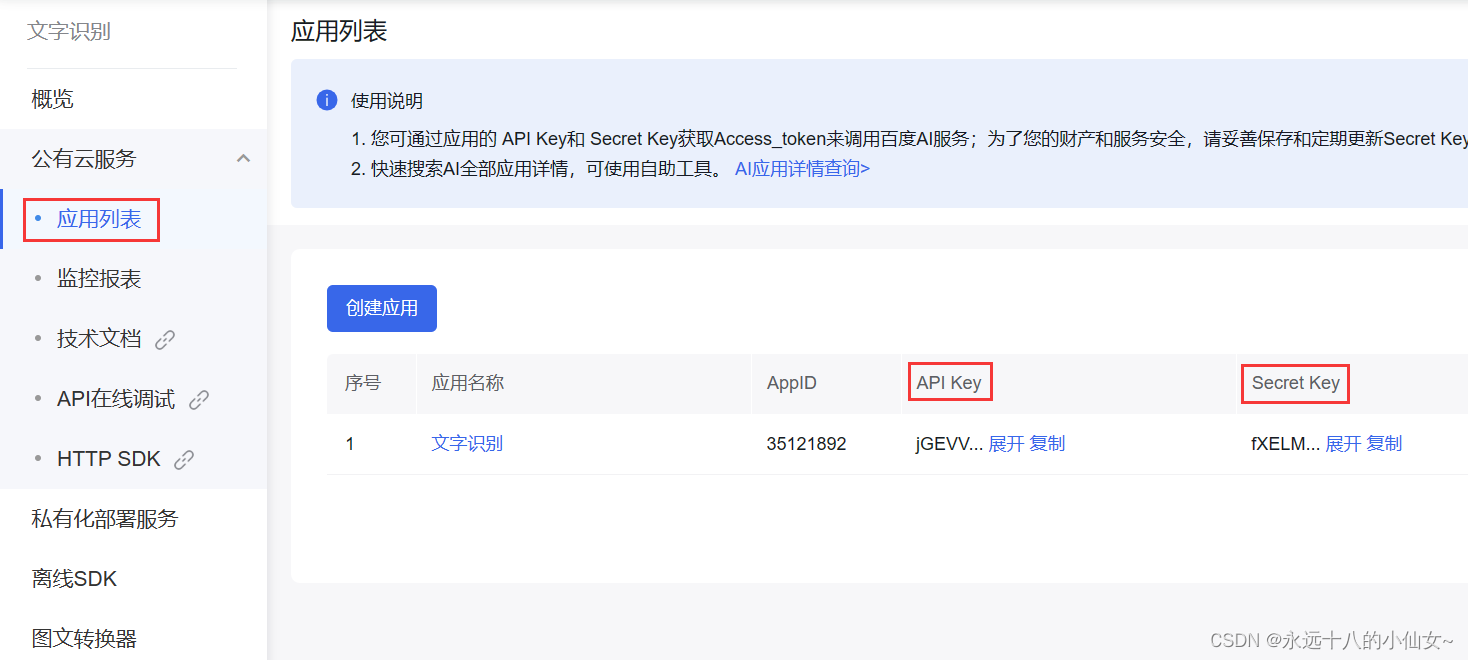Collapse the 公有云服务 section chevron
The height and width of the screenshot is (660, 1468).
[x=243, y=158]
